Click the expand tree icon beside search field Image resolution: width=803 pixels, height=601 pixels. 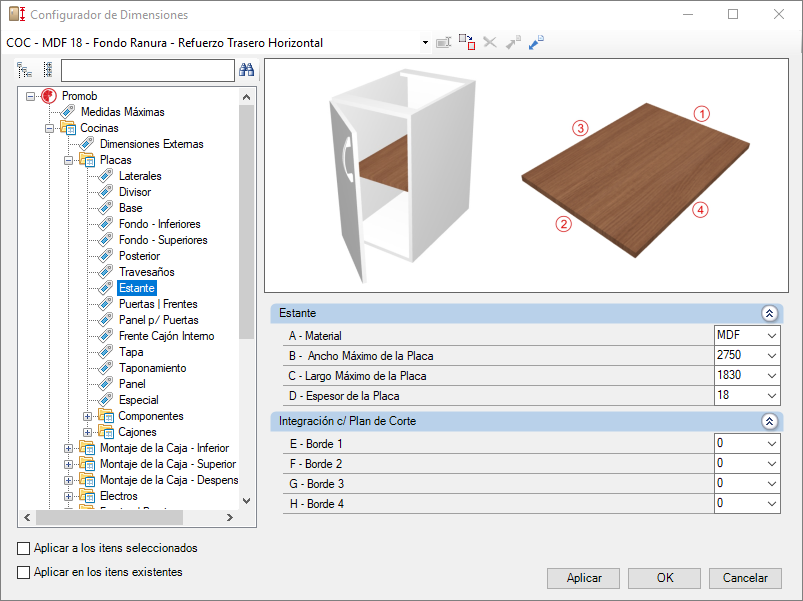pos(24,70)
